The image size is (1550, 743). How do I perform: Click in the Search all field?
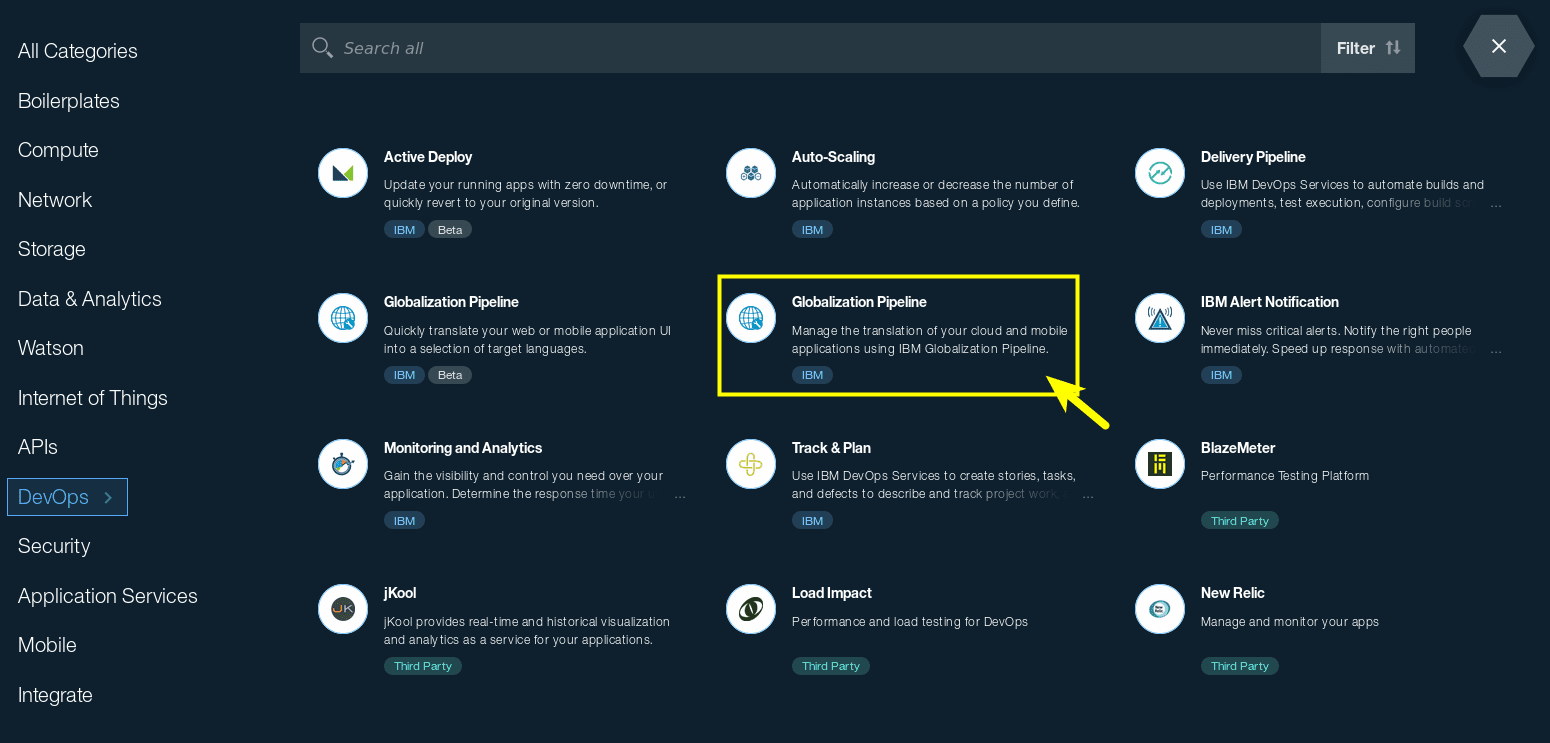coord(810,48)
